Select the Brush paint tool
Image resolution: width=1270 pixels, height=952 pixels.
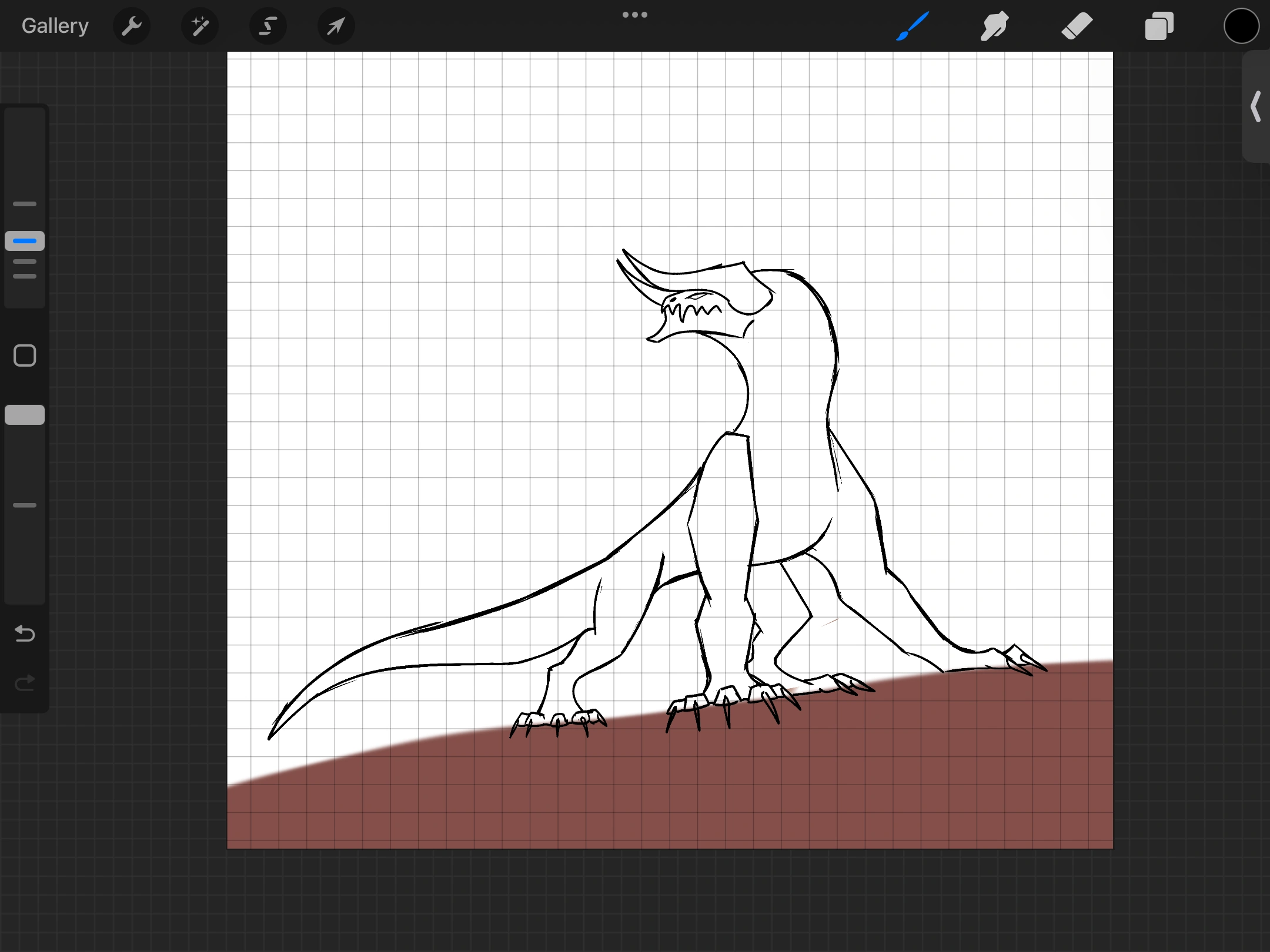[x=913, y=26]
